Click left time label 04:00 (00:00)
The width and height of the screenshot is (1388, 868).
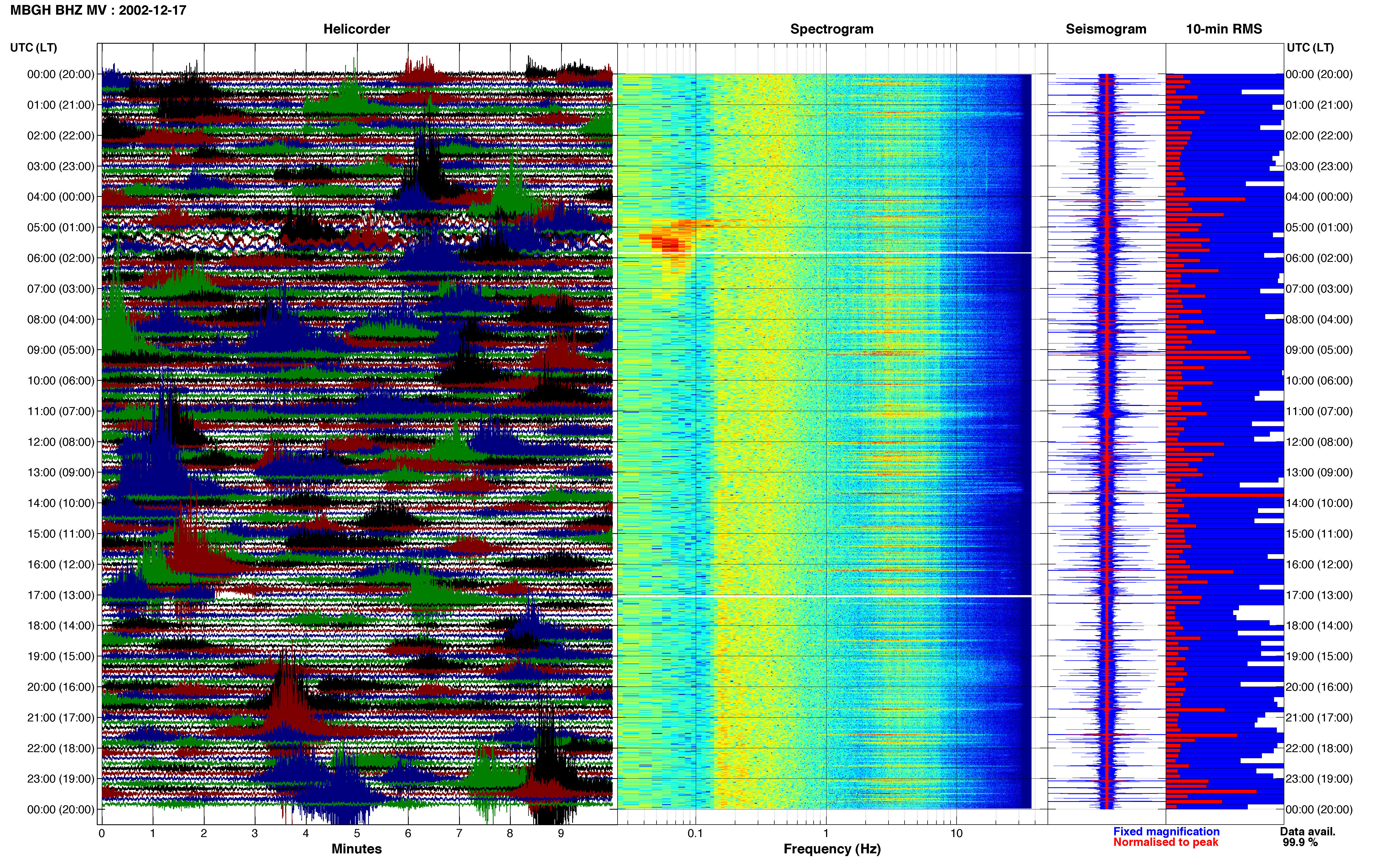point(61,197)
